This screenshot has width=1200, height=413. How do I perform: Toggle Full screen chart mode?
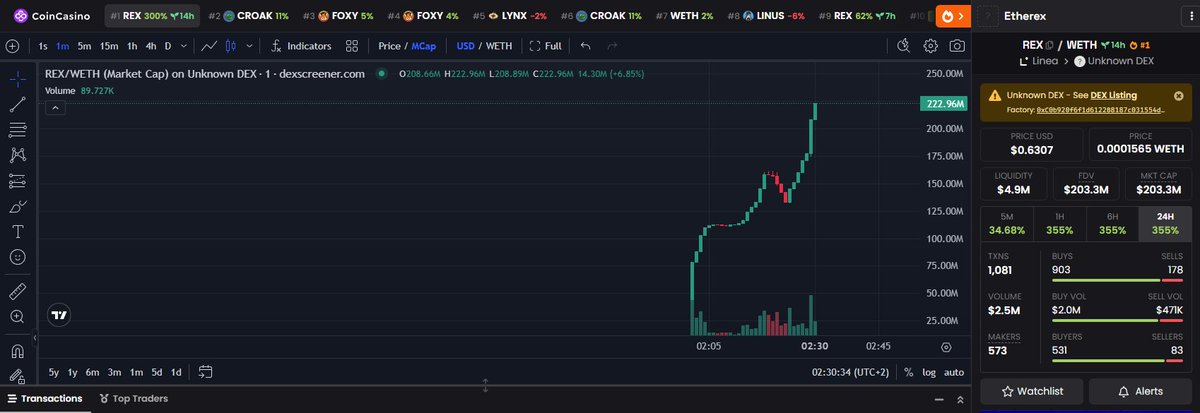pos(545,46)
